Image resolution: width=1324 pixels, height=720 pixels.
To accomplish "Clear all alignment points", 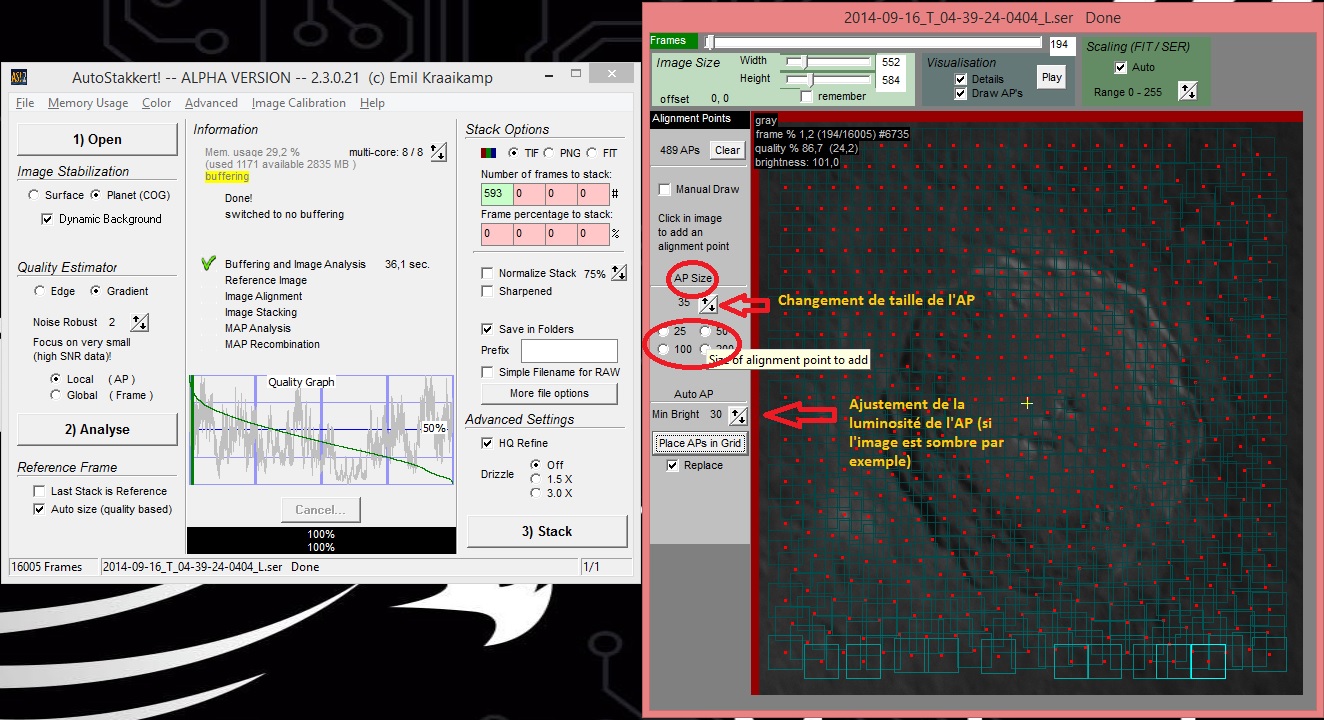I will coord(728,150).
